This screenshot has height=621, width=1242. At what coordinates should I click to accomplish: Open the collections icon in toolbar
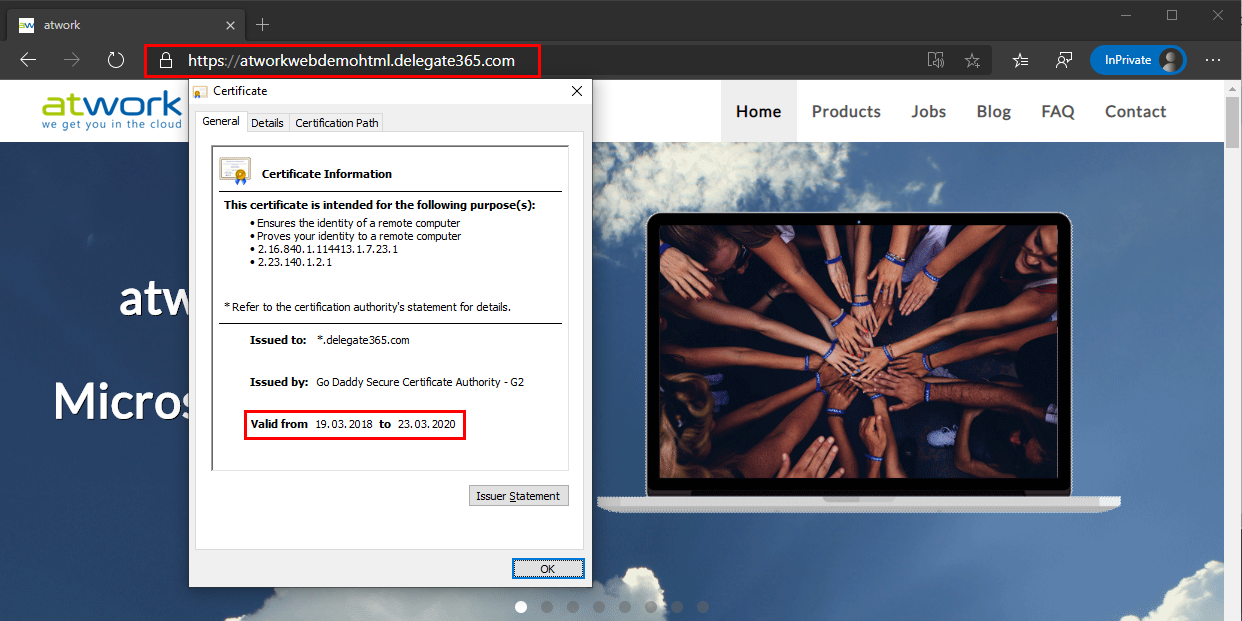[1064, 60]
